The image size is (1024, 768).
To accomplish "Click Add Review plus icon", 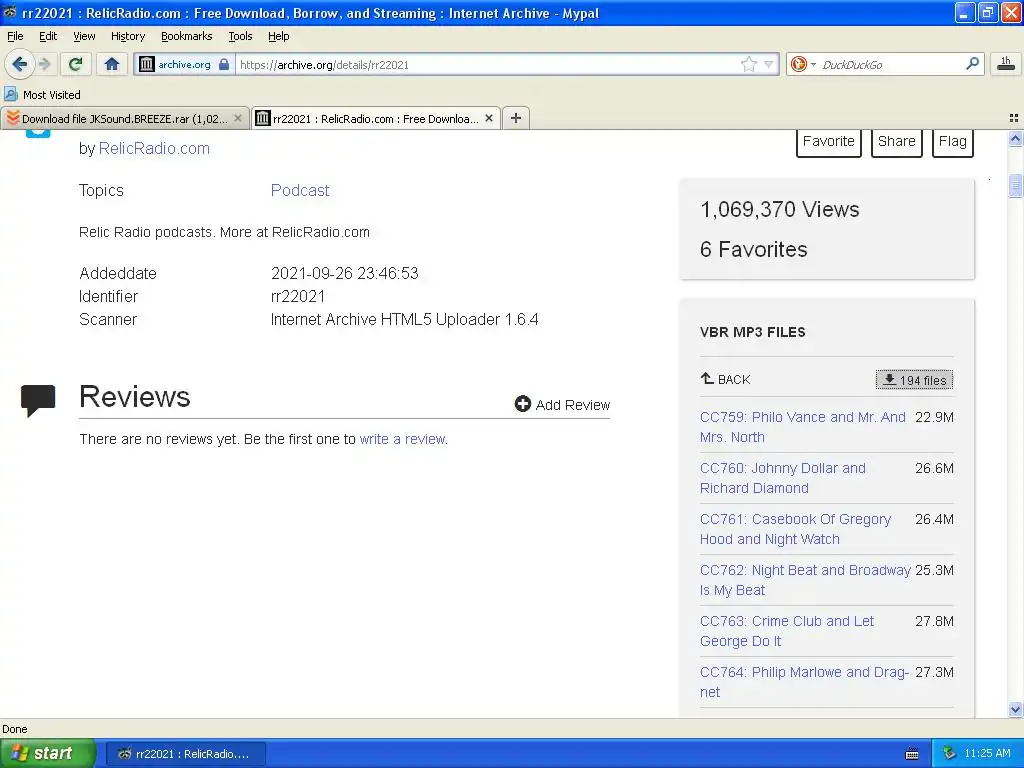I will click(522, 404).
